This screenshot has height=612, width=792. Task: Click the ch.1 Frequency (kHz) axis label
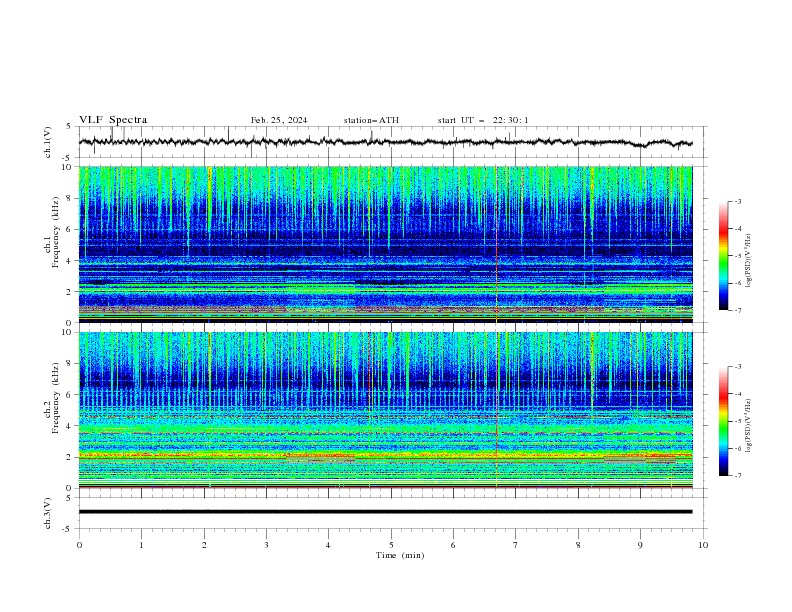click(52, 232)
